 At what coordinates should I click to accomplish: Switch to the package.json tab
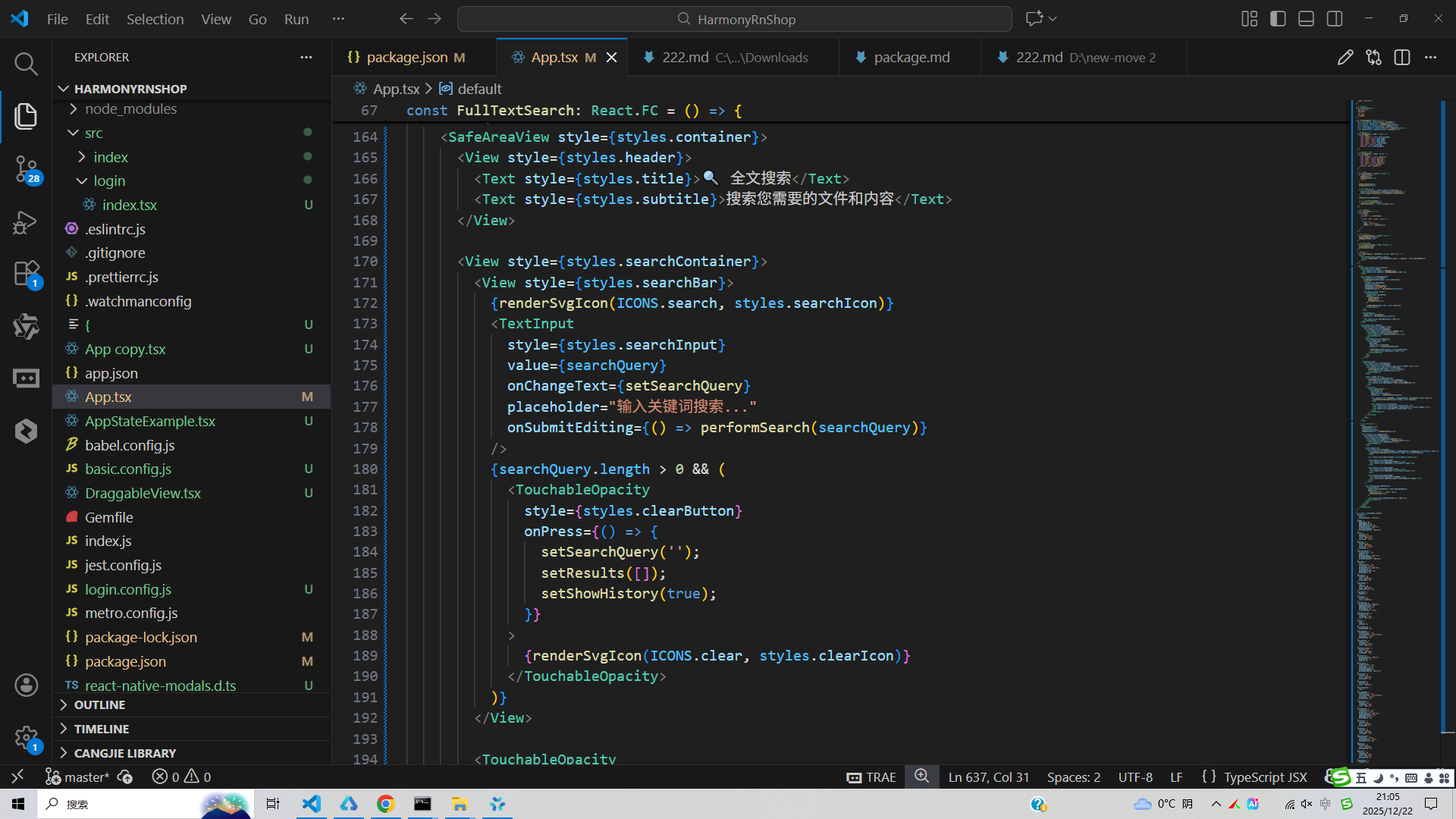click(x=406, y=58)
